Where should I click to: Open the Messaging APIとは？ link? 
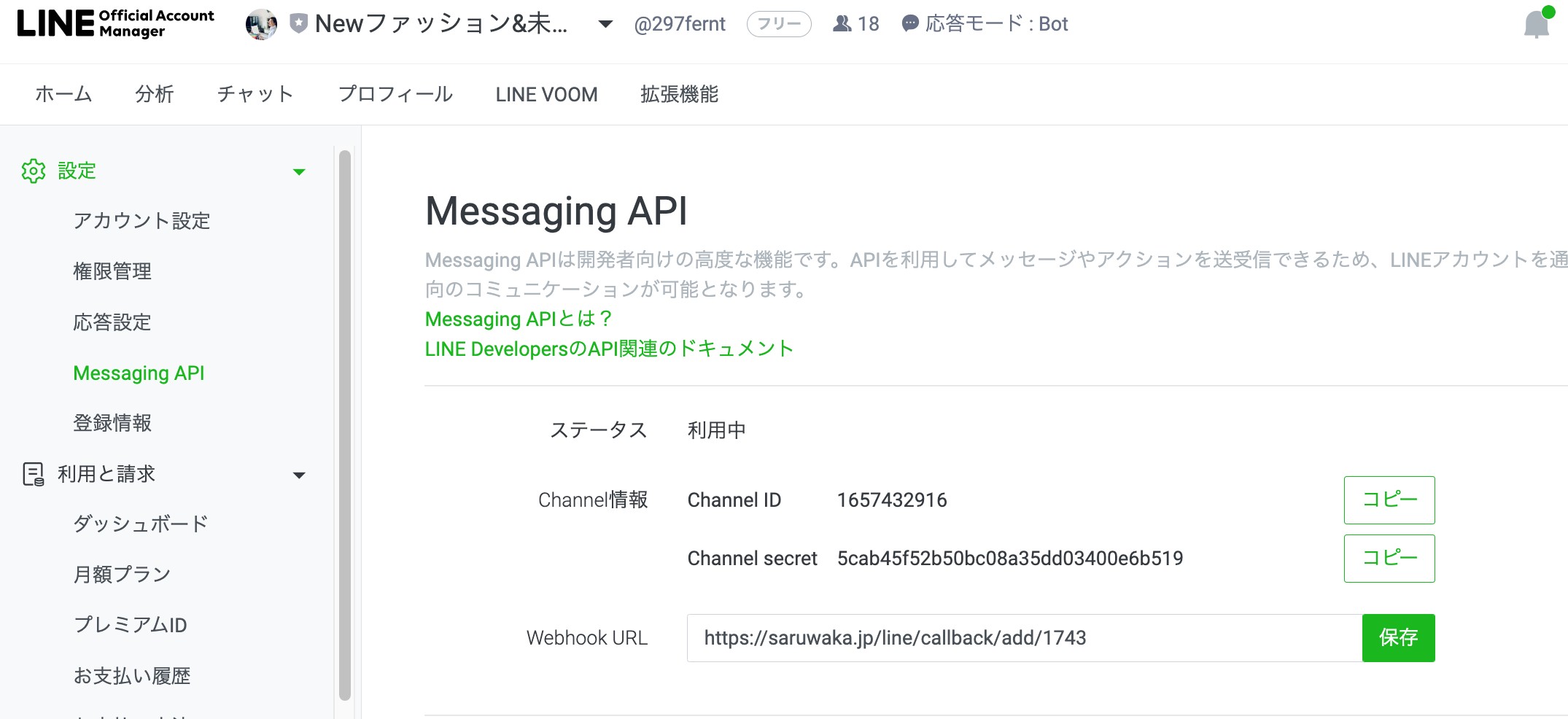pyautogui.click(x=519, y=319)
